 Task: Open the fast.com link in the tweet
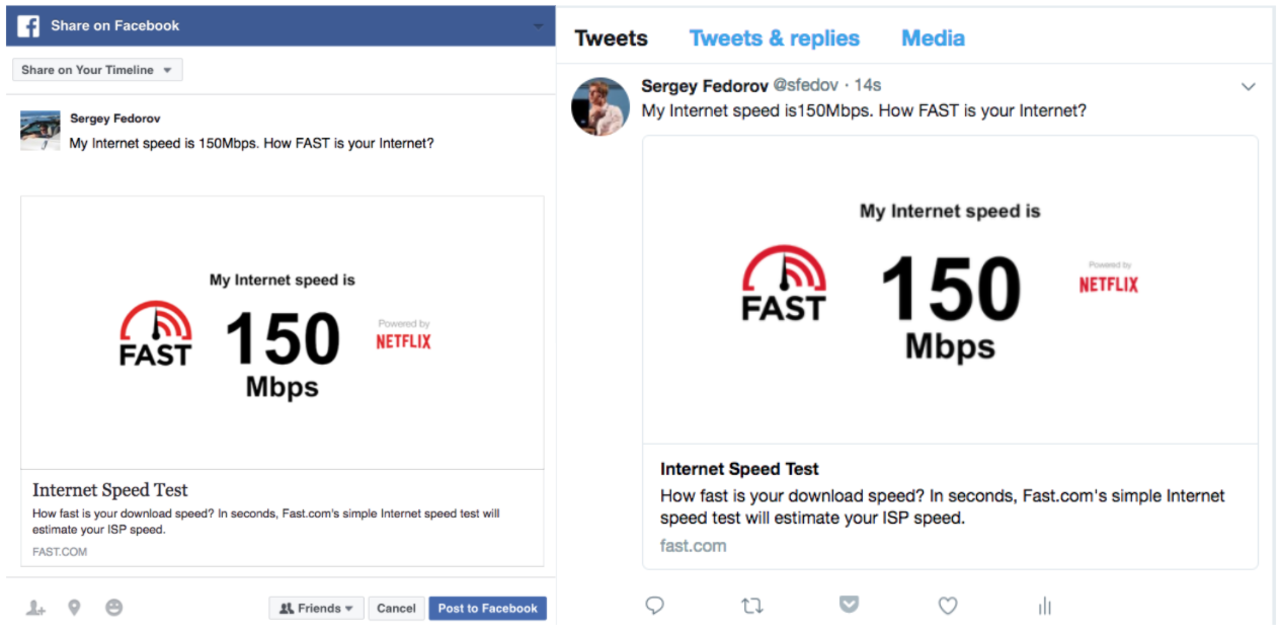692,545
